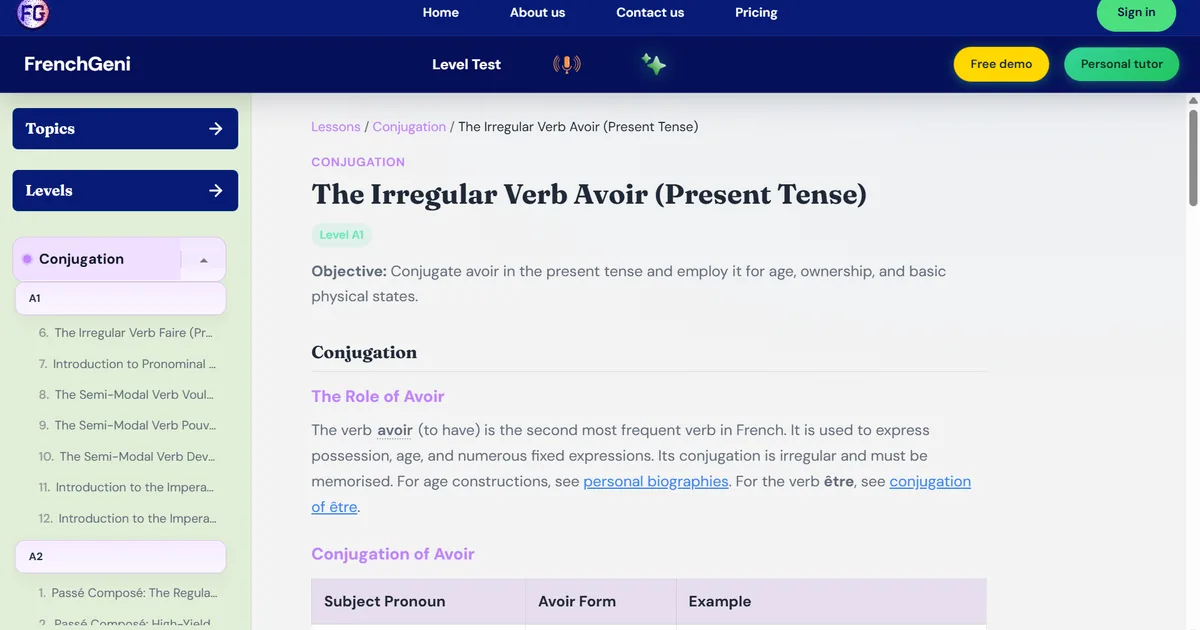
Task: Expand the A1 level group
Action: (x=120, y=298)
